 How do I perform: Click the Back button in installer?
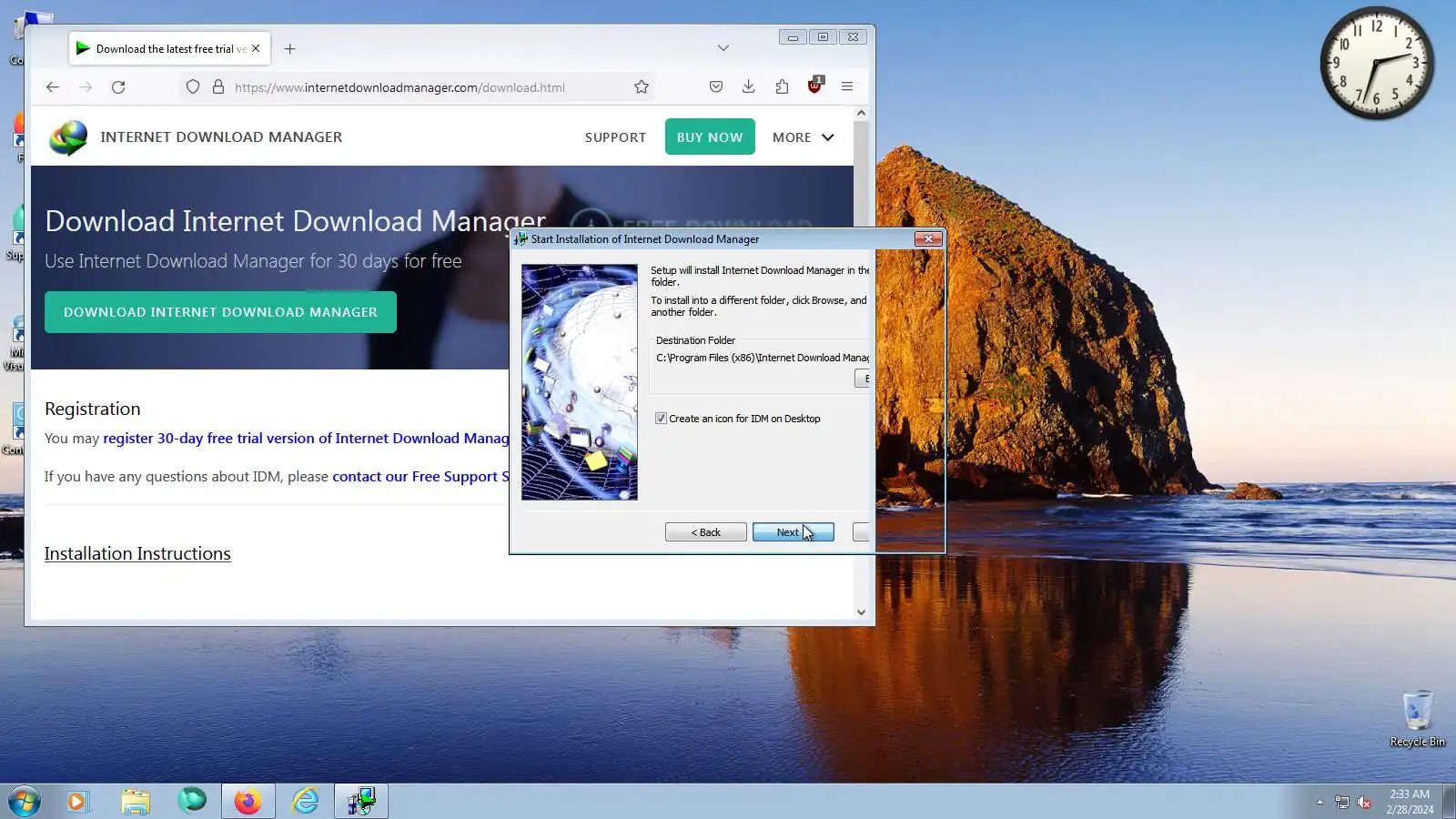coord(706,532)
